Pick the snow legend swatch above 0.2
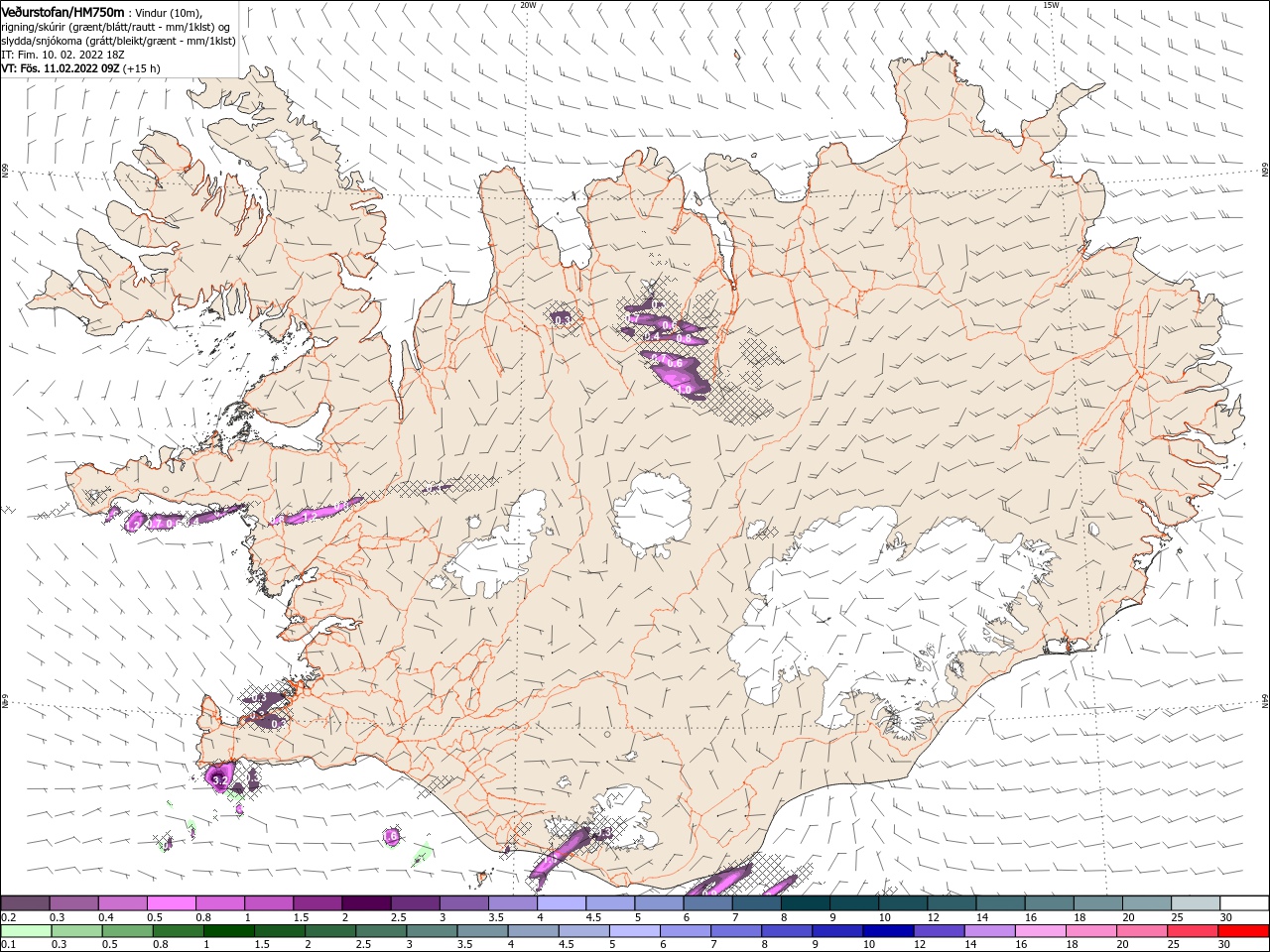The width and height of the screenshot is (1270, 952). 25,903
